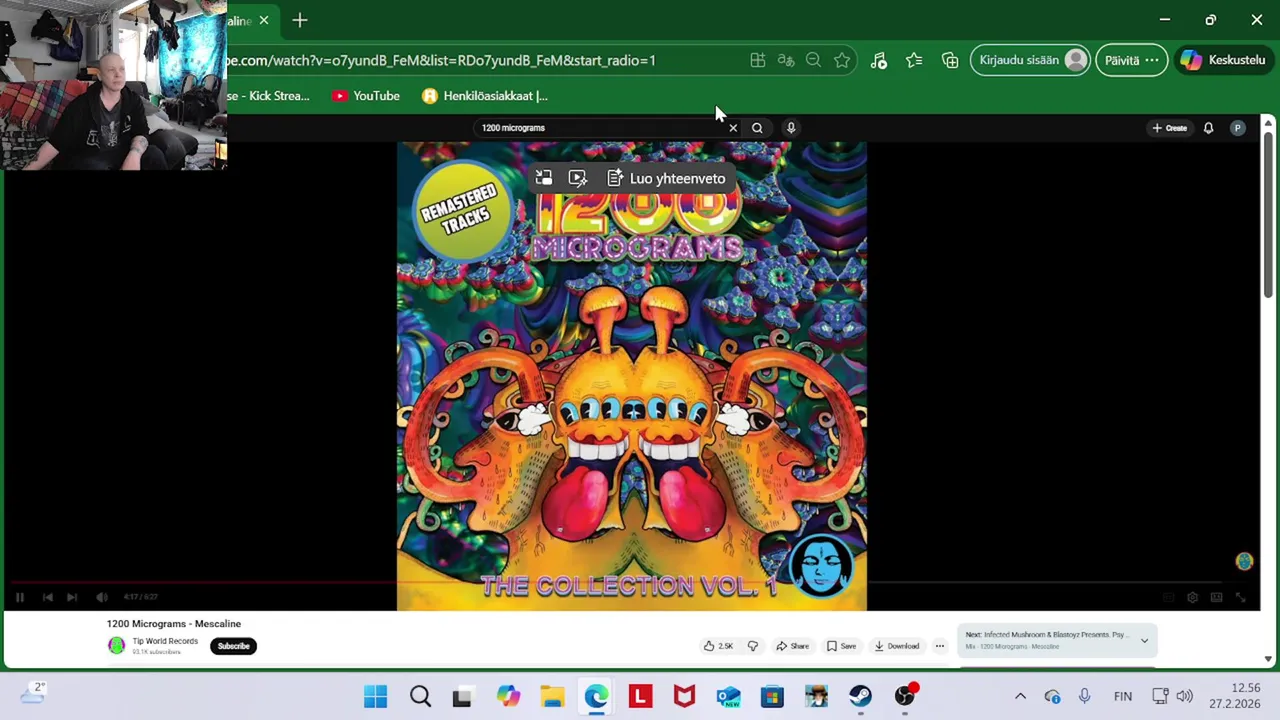Viewport: 1280px width, 720px height.
Task: Click Luo yhteenveto summary button
Action: tap(667, 178)
